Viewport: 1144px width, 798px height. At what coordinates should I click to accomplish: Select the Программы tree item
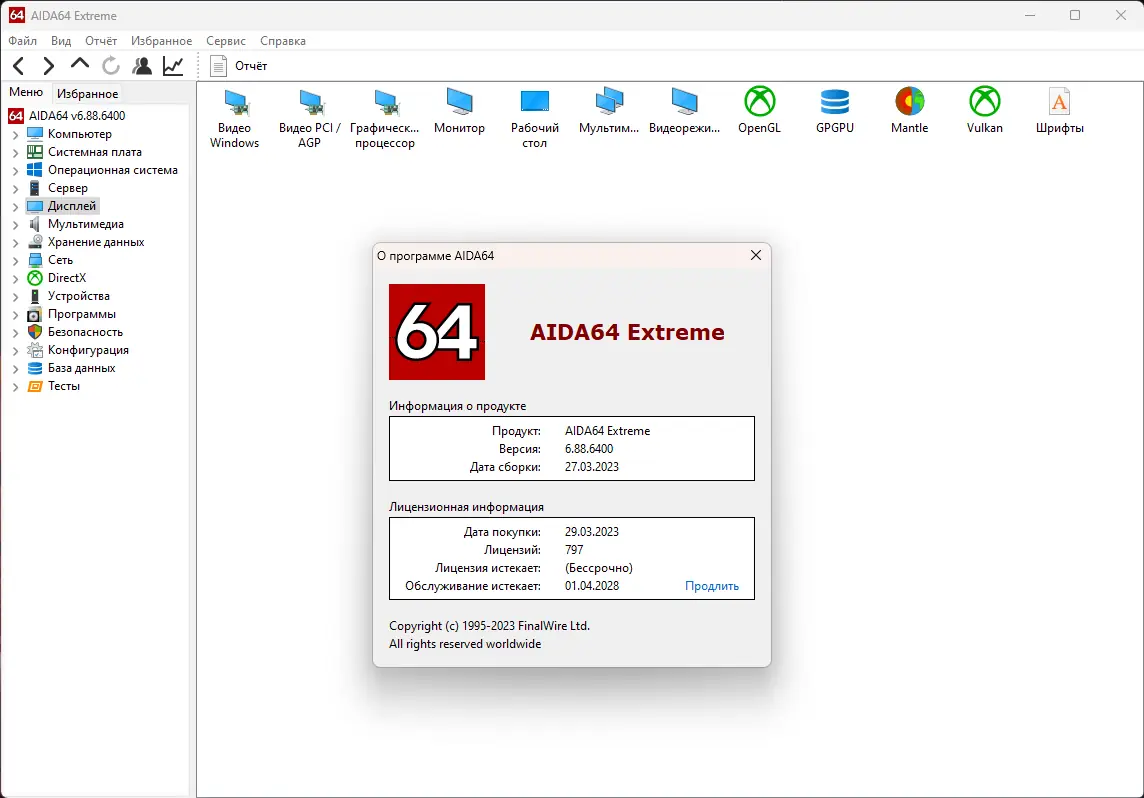tap(82, 314)
